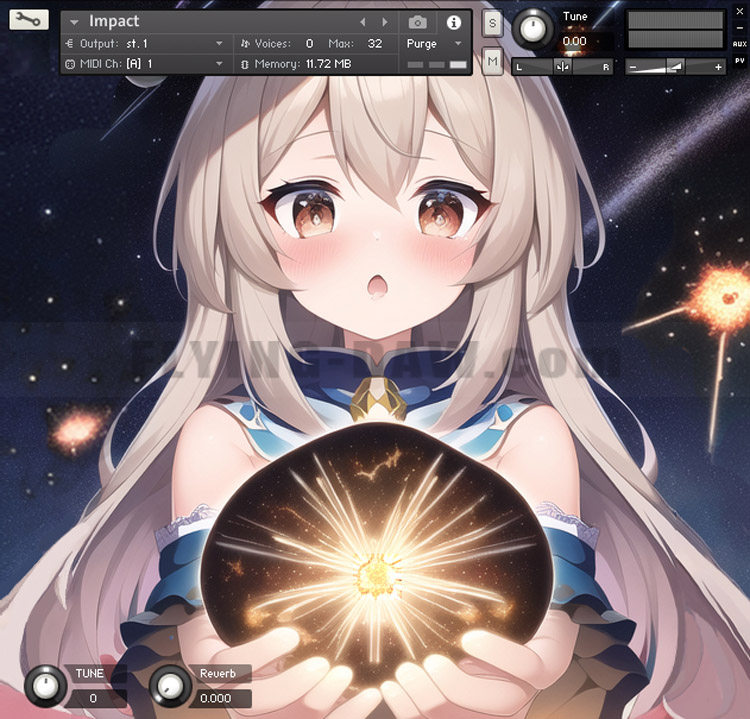
Task: Toggle the PV button
Action: coord(739,61)
